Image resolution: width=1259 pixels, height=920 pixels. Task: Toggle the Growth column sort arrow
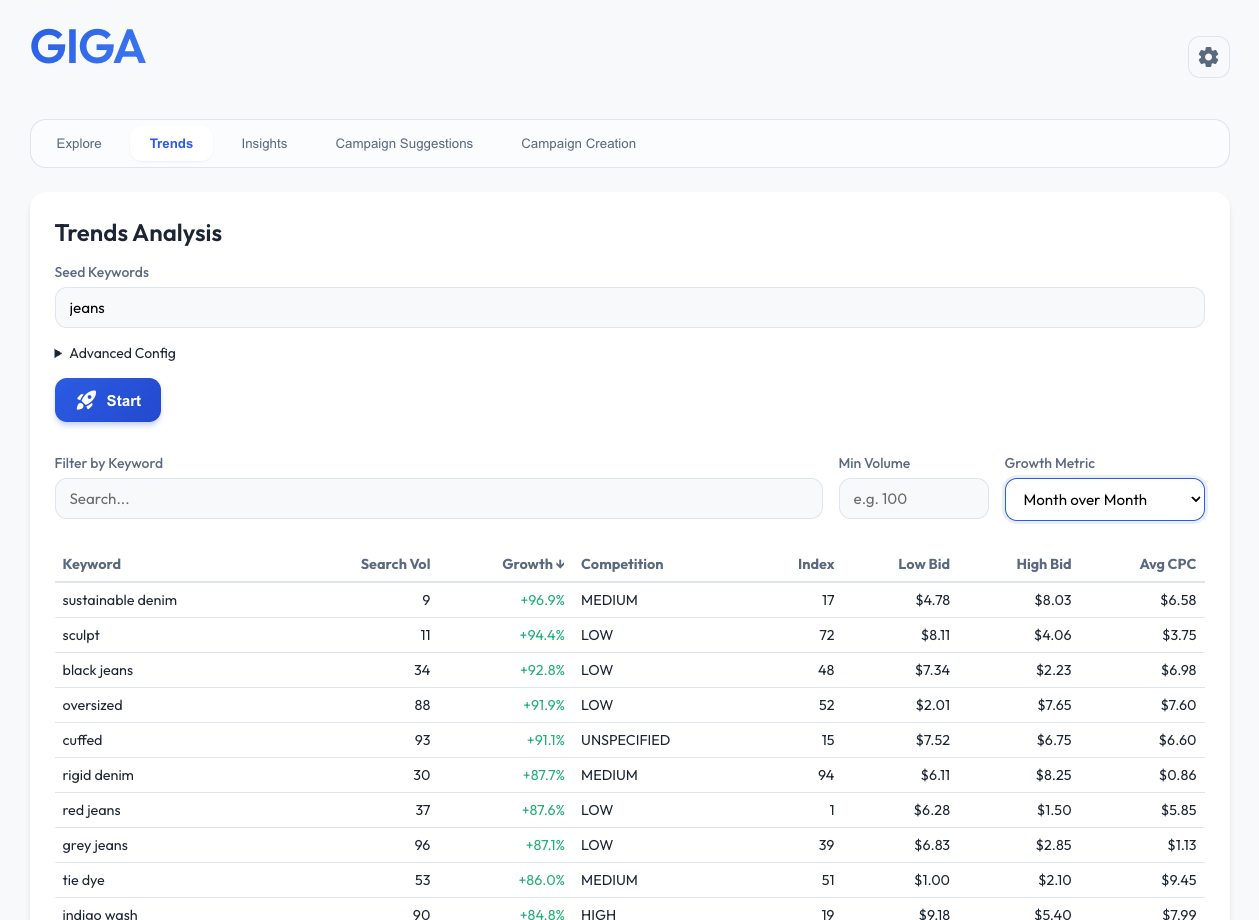pos(561,564)
